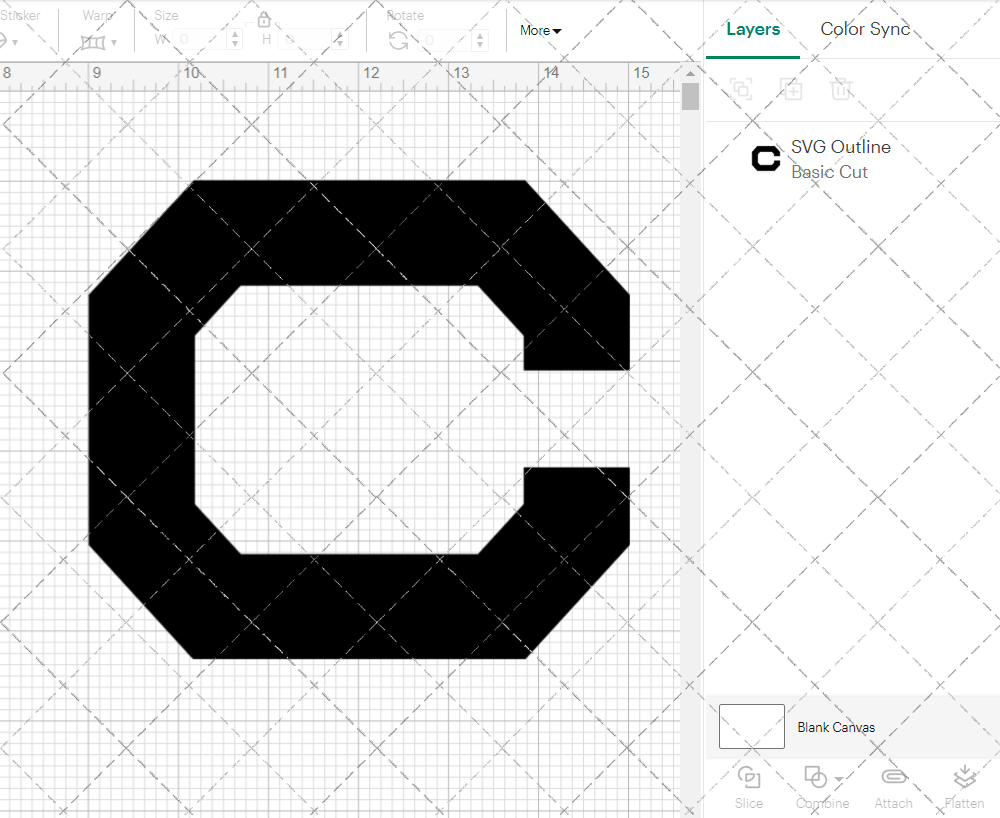Click the Attach paperclip icon
The width and height of the screenshot is (1000, 818).
[893, 777]
